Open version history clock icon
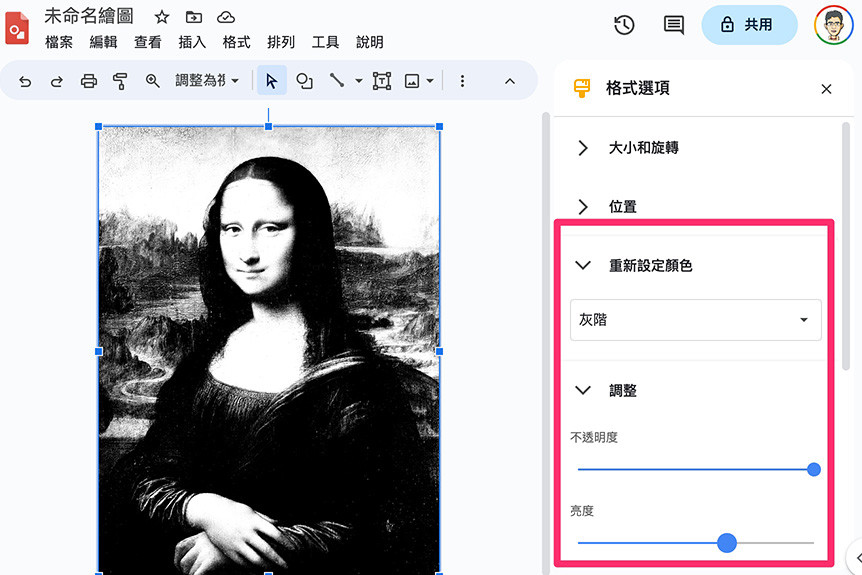 (624, 25)
